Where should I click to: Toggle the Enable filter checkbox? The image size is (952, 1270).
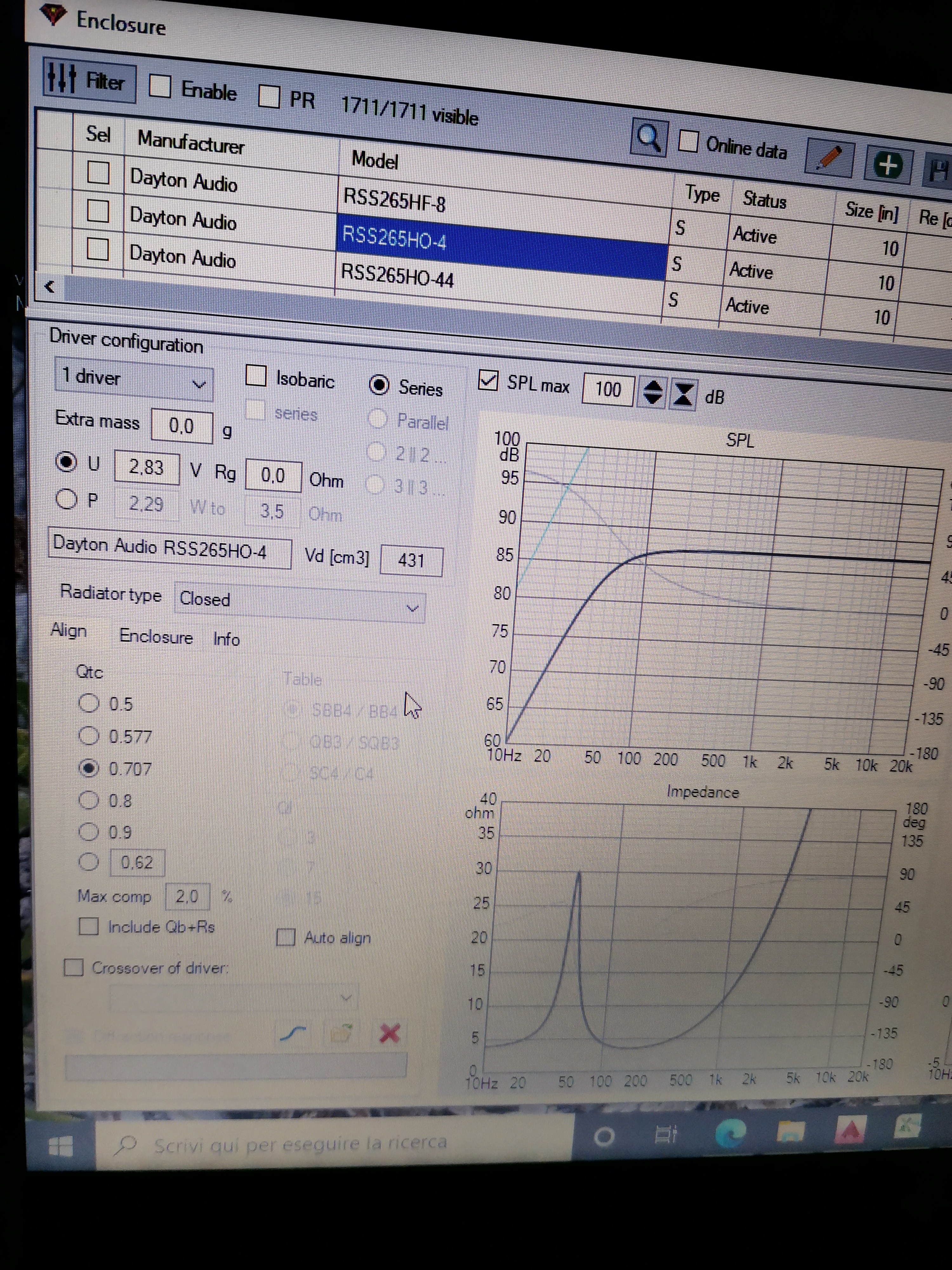pyautogui.click(x=160, y=86)
